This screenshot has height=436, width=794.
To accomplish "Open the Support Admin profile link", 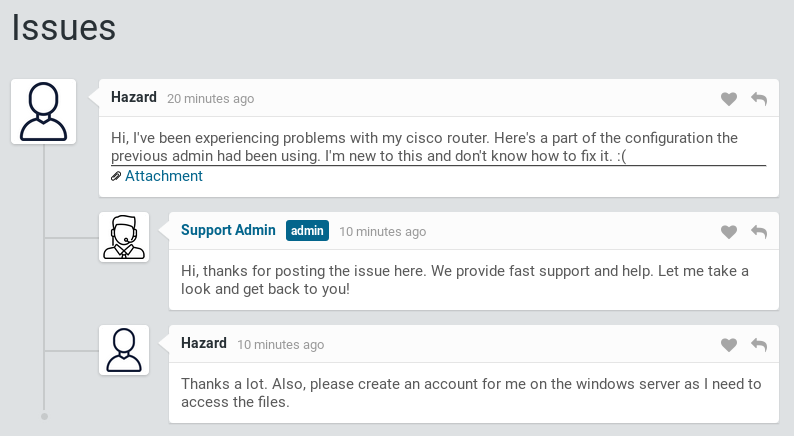I will coord(228,230).
